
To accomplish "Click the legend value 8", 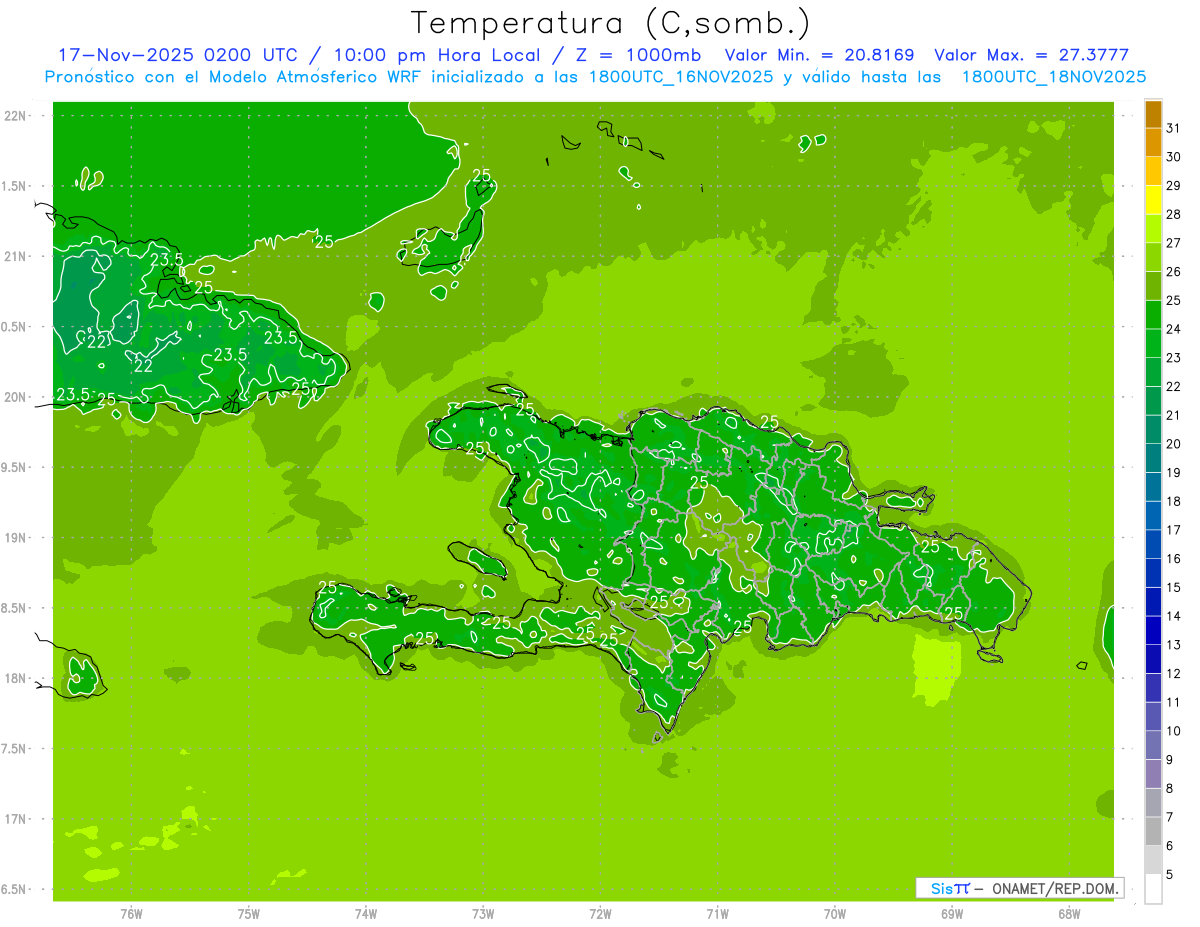I will click(1170, 789).
